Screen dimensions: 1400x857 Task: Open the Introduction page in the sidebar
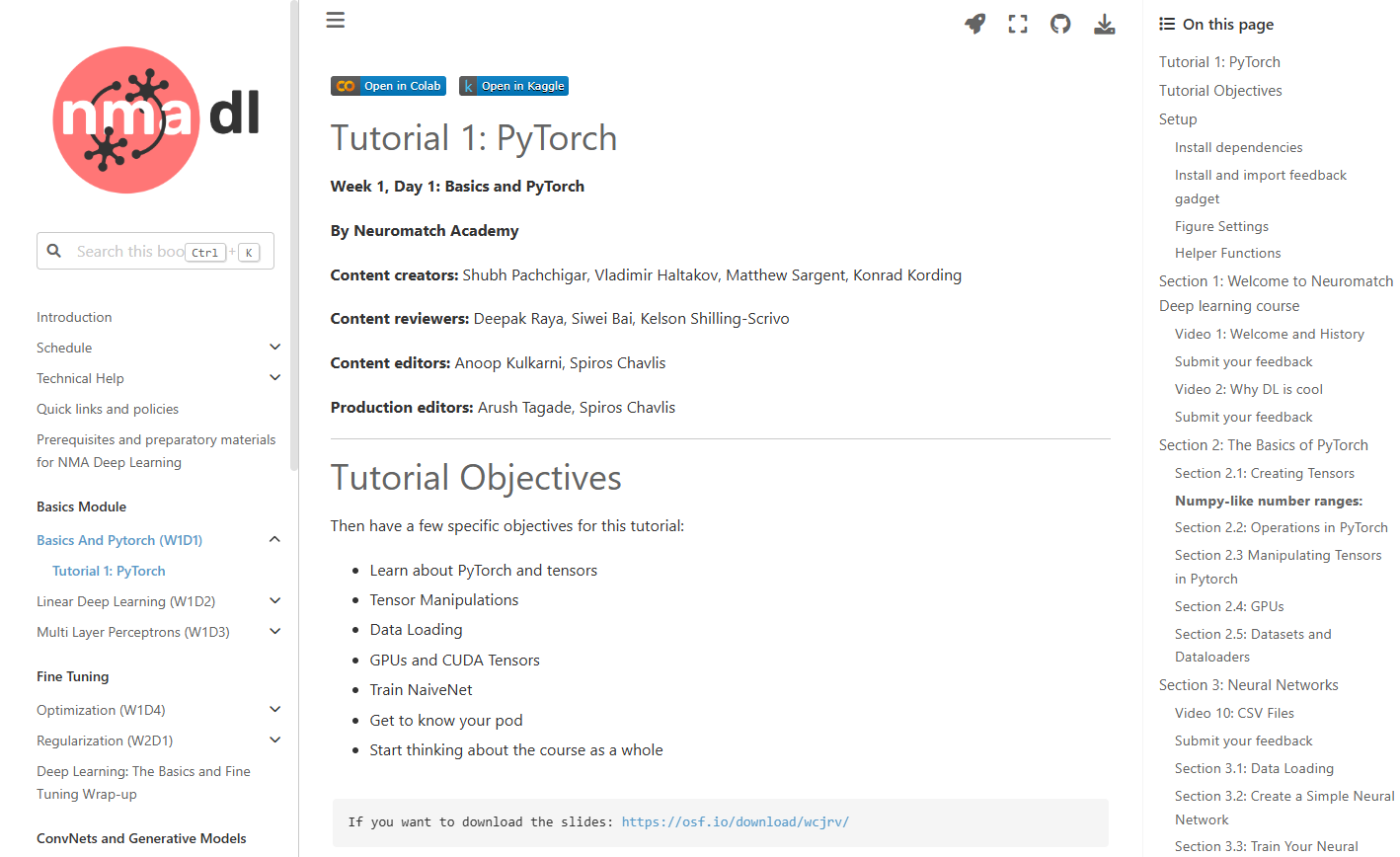point(74,317)
